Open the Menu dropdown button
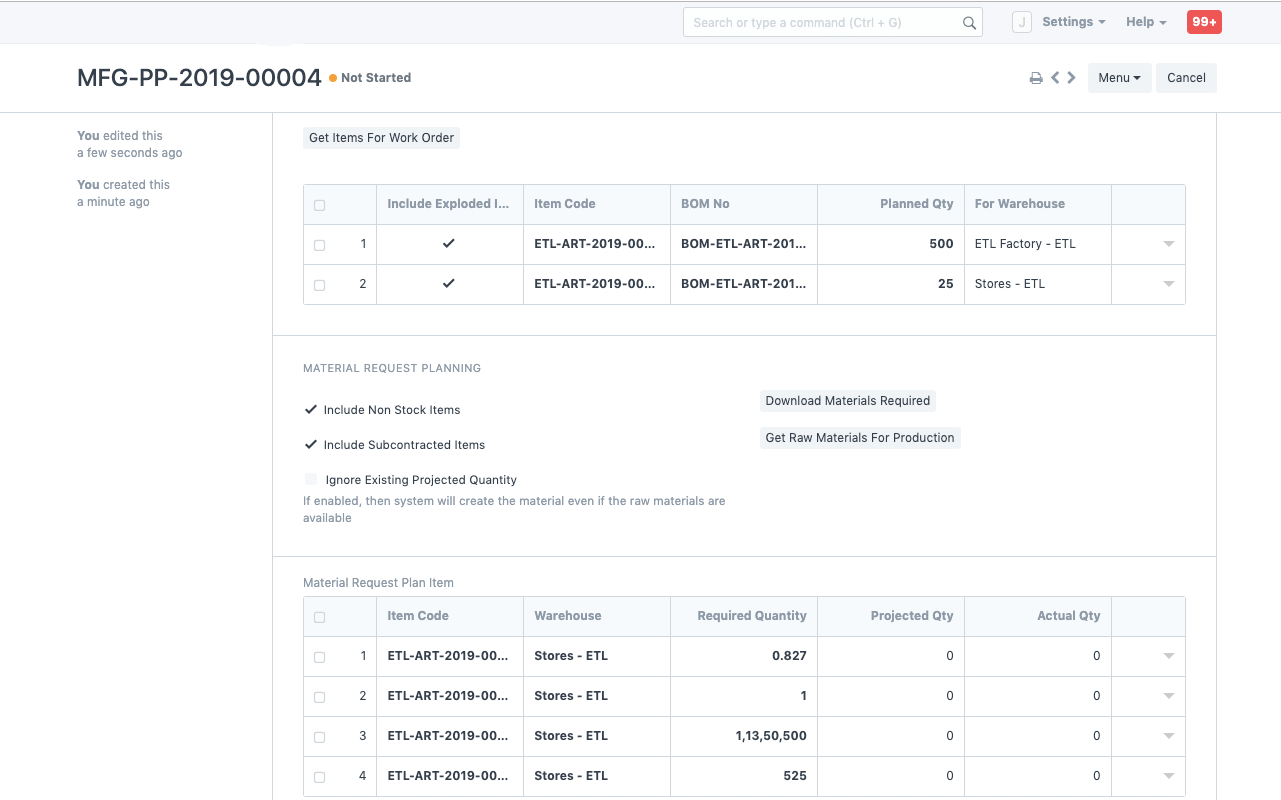The image size is (1281, 800). point(1119,78)
